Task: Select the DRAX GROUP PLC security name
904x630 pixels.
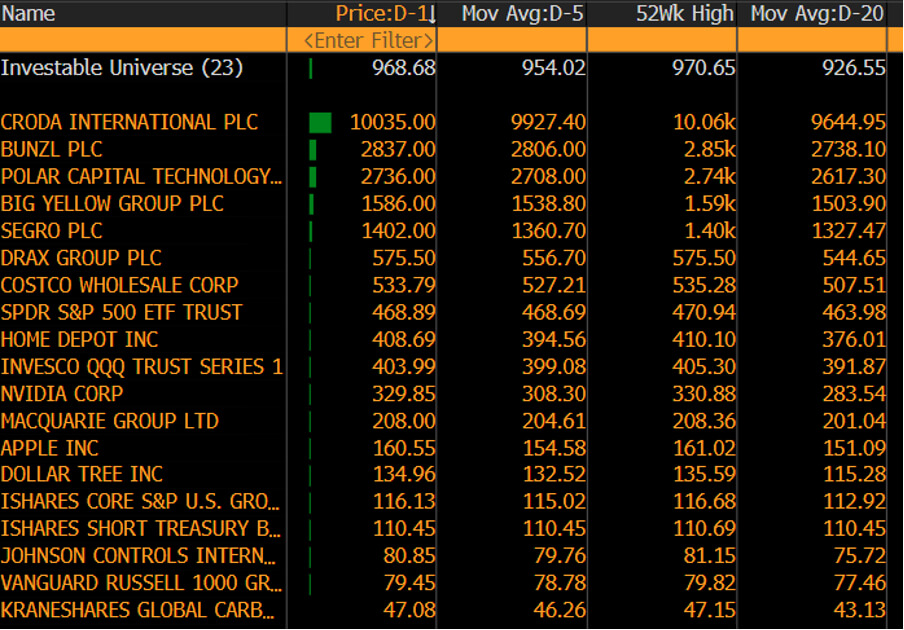Action: tap(81, 258)
